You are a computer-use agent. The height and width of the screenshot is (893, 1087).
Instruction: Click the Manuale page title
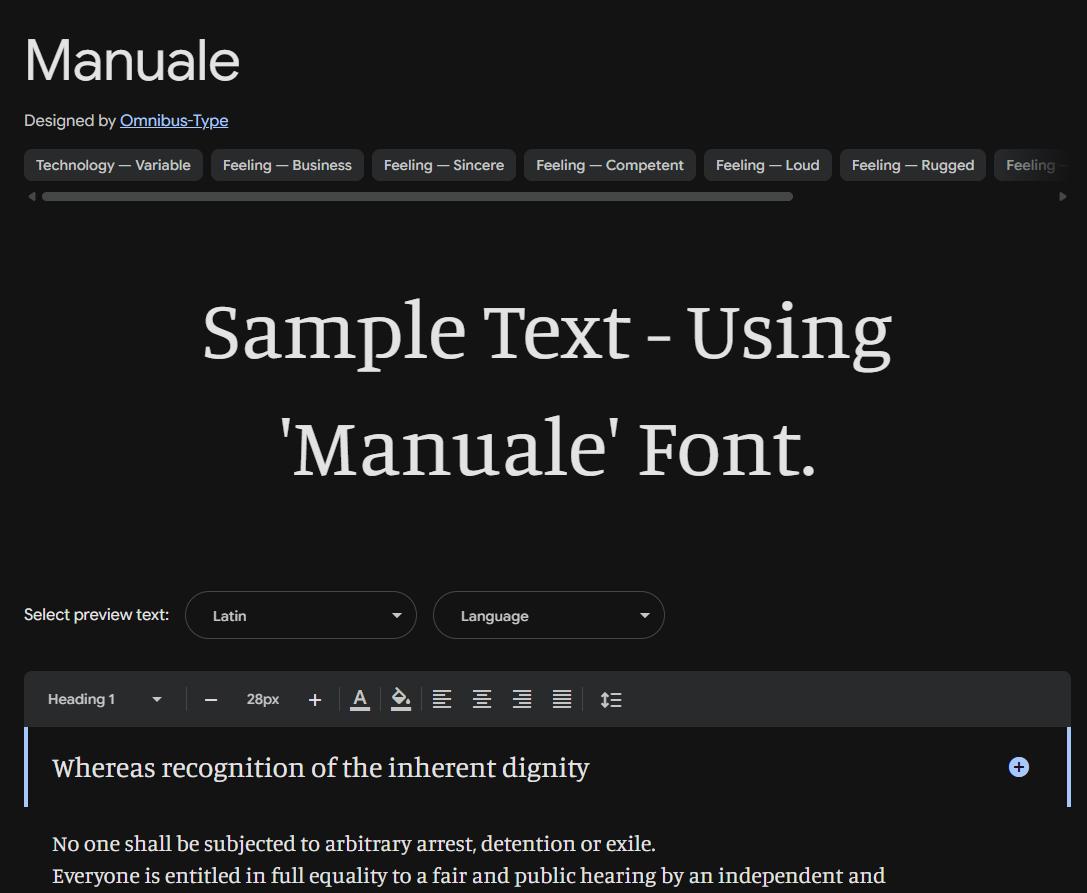132,61
